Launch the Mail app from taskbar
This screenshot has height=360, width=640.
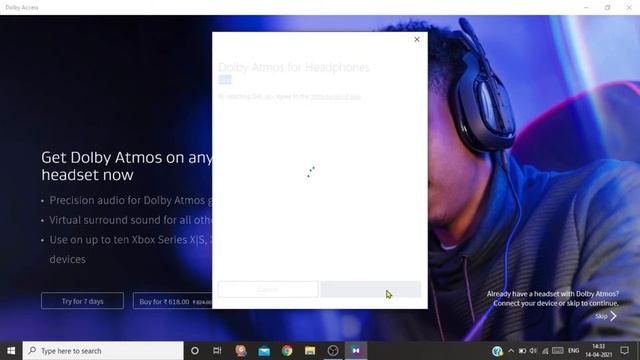264,351
